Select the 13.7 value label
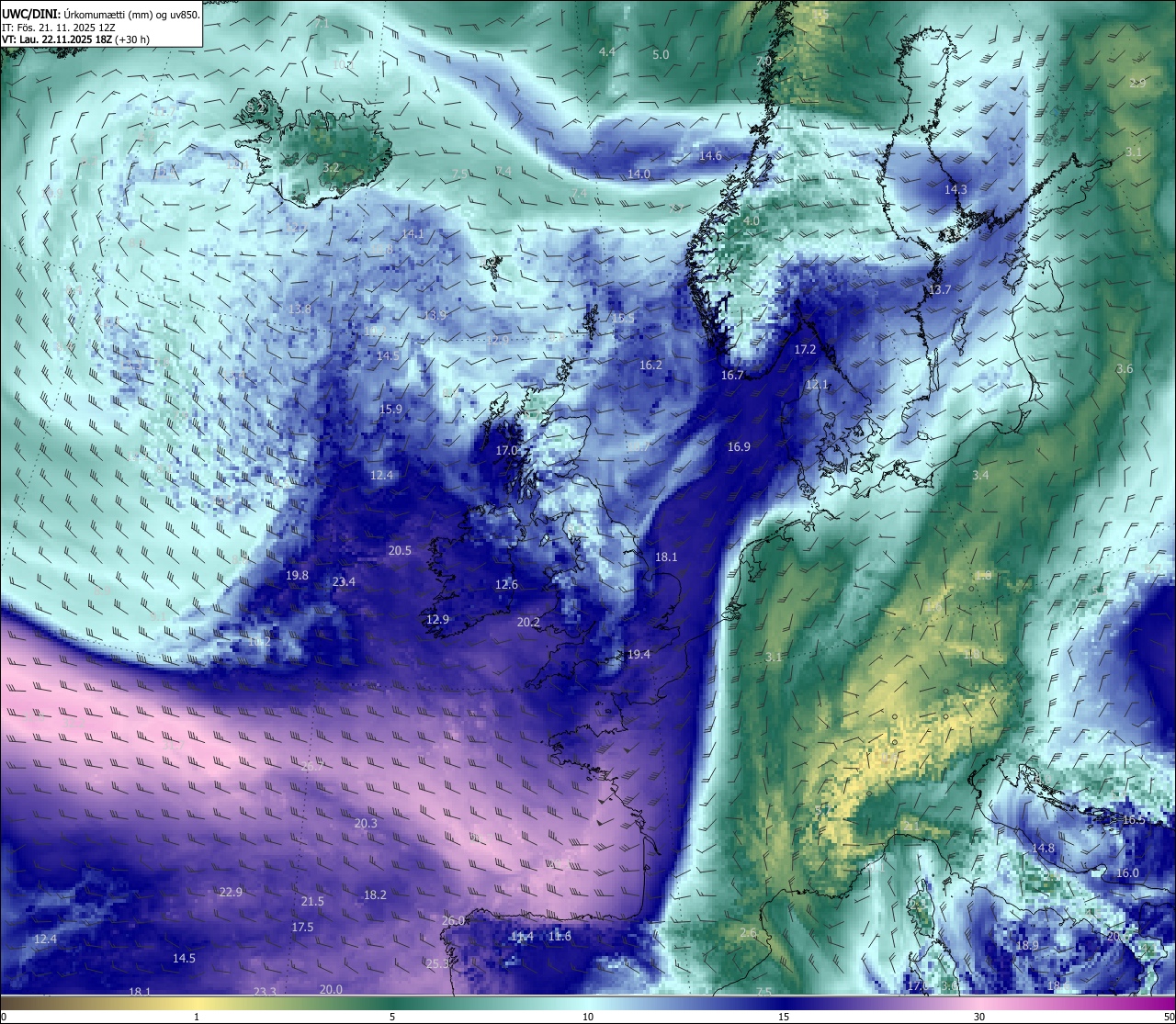The width and height of the screenshot is (1176, 1024). tap(939, 290)
